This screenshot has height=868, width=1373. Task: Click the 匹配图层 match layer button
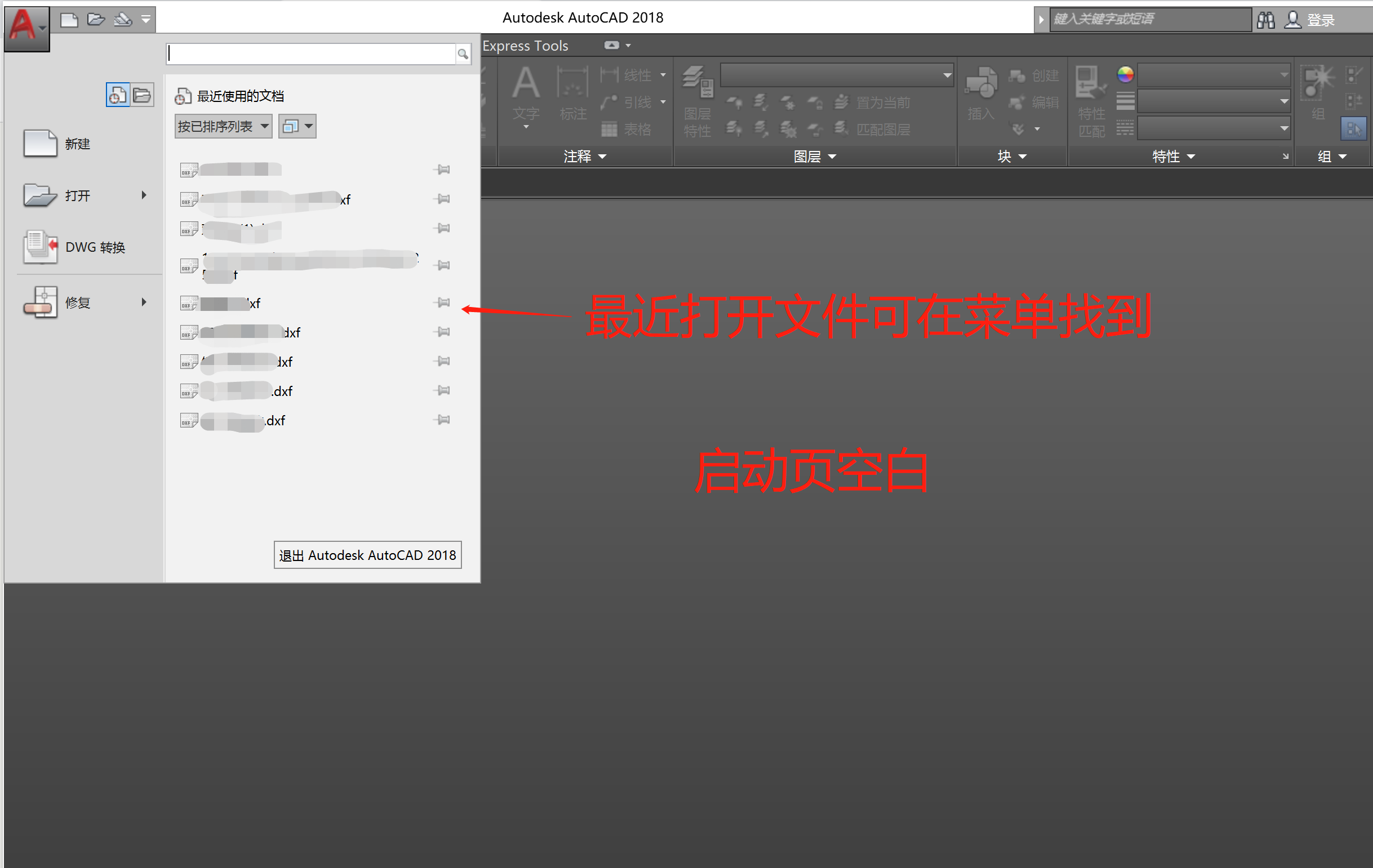pyautogui.click(x=872, y=130)
